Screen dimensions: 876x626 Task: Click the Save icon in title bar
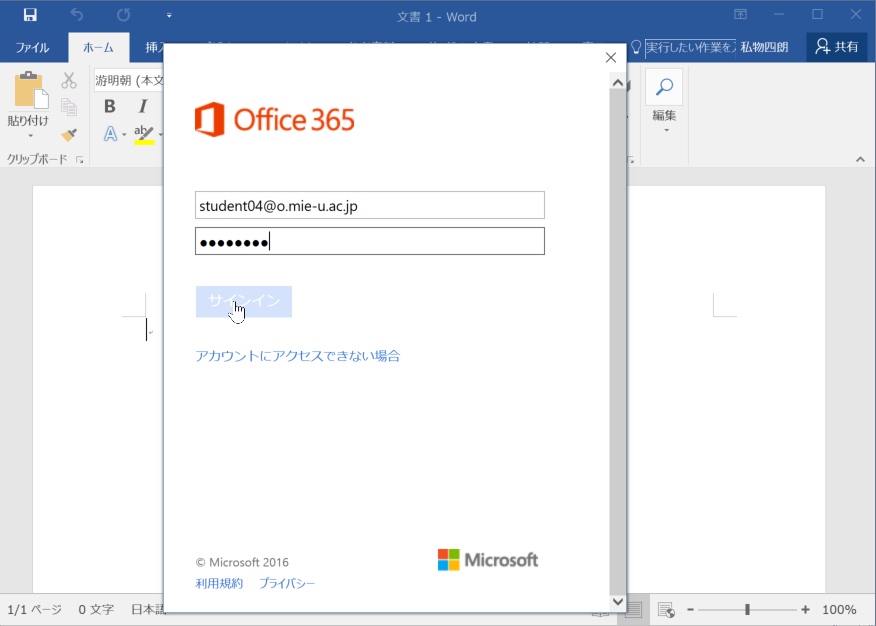tap(30, 15)
